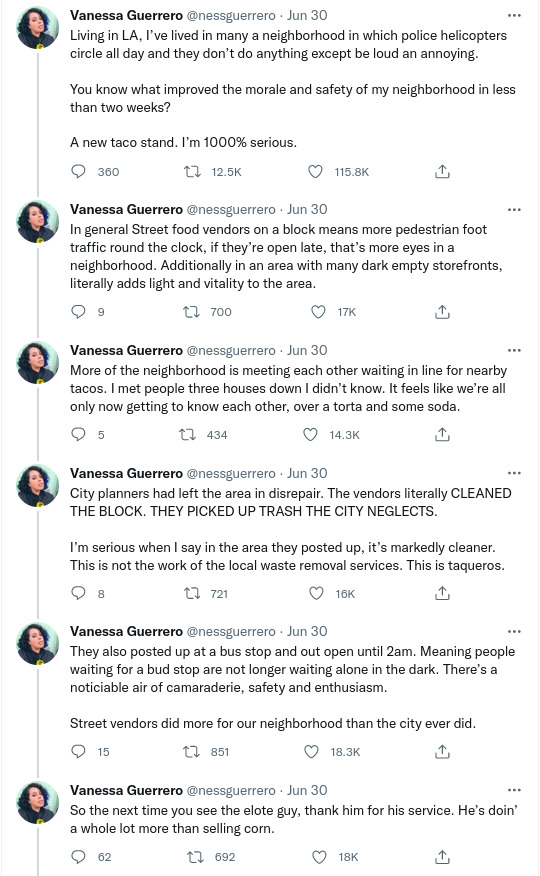The image size is (540, 876).
Task: Open the @nessguerrero handle on the last tweet
Action: click(x=231, y=791)
